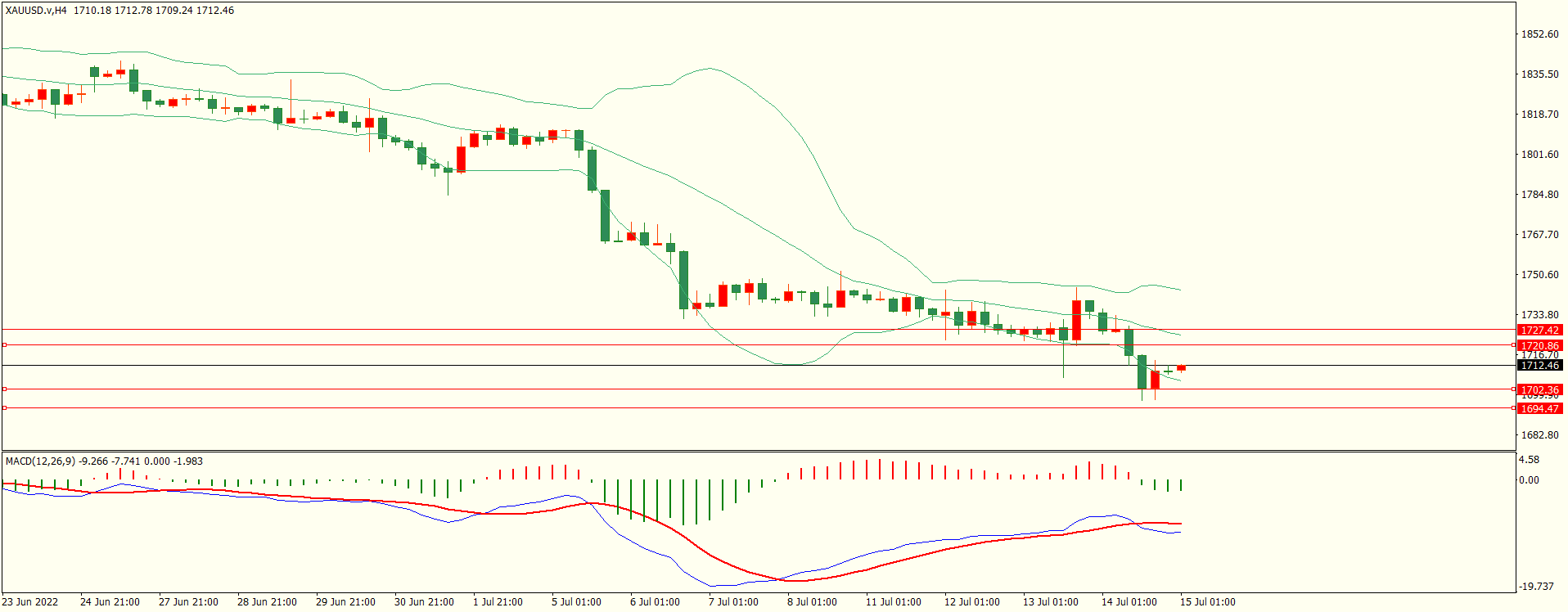Viewport: 1568px width, 612px height.
Task: Click the 1852.60 price scale value
Action: click(1539, 34)
